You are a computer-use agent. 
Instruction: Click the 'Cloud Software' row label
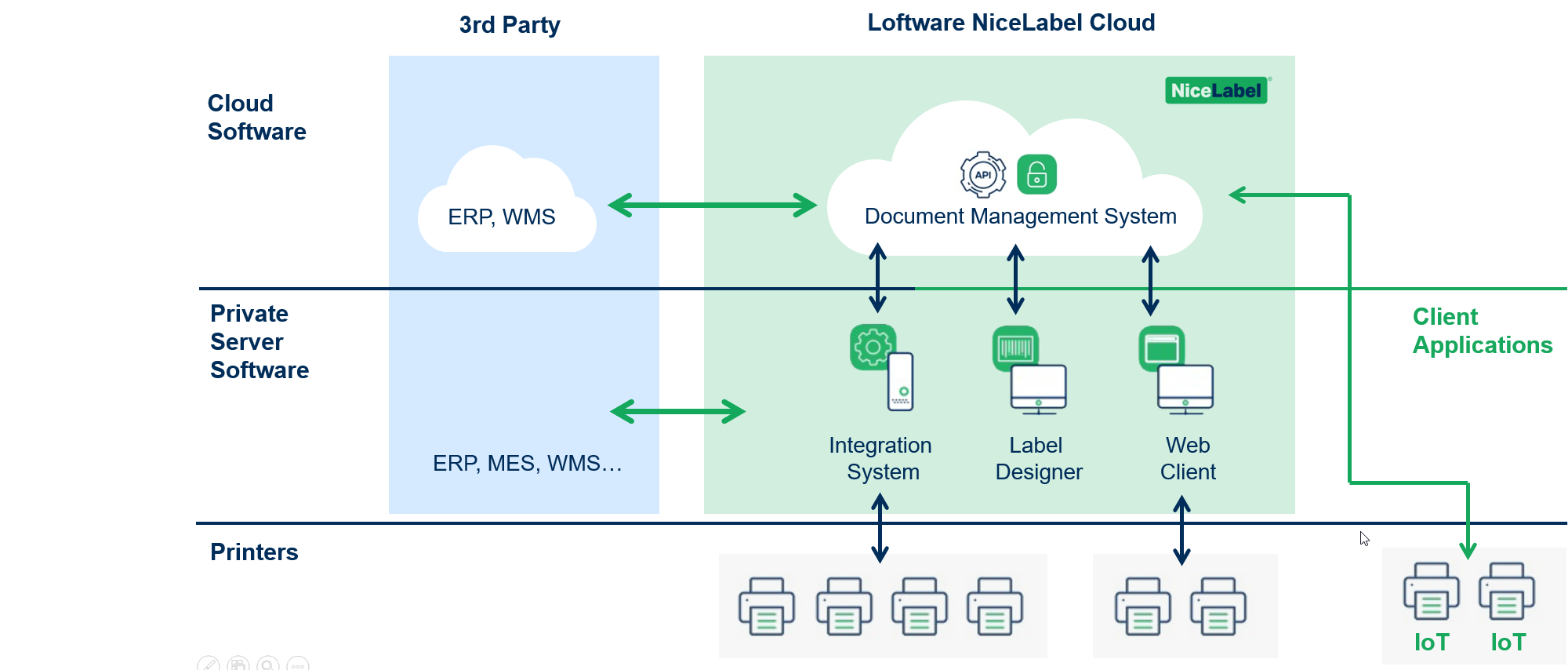click(x=256, y=118)
